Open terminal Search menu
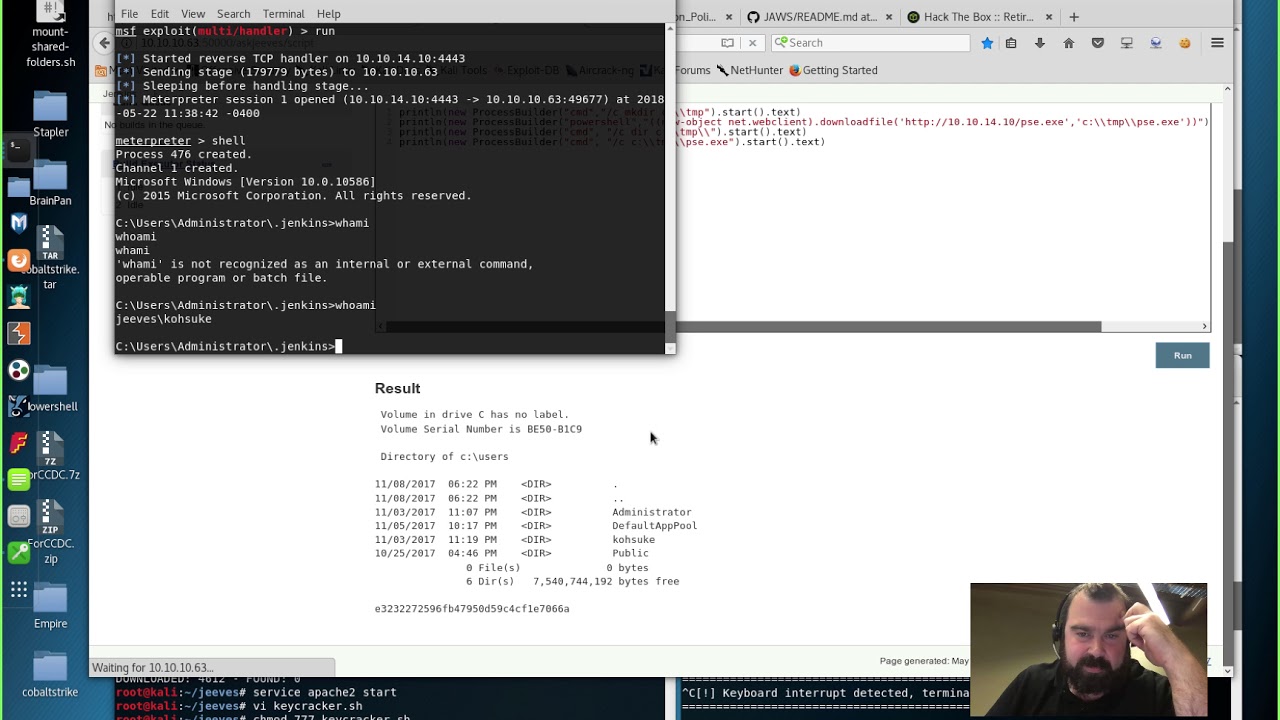 [234, 14]
